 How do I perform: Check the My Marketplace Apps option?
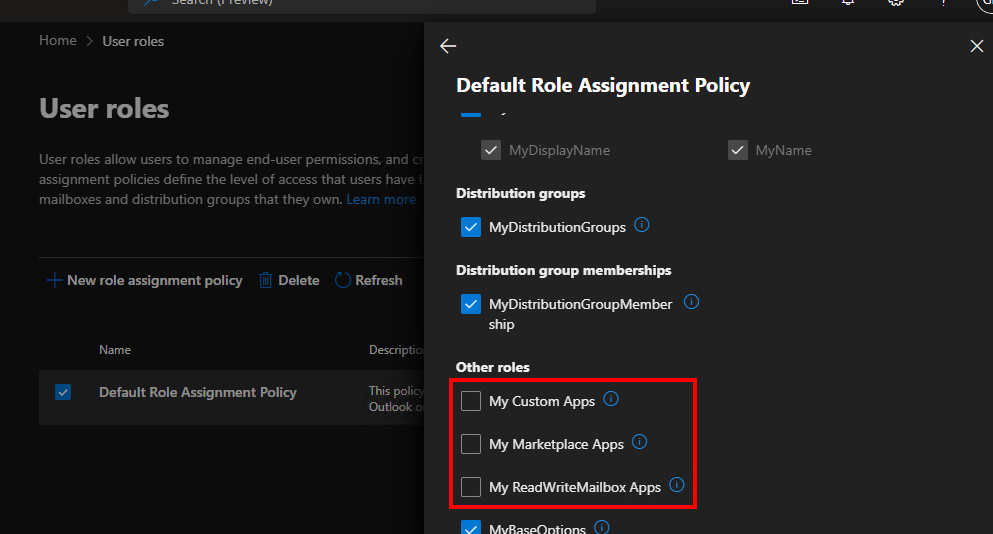(471, 444)
